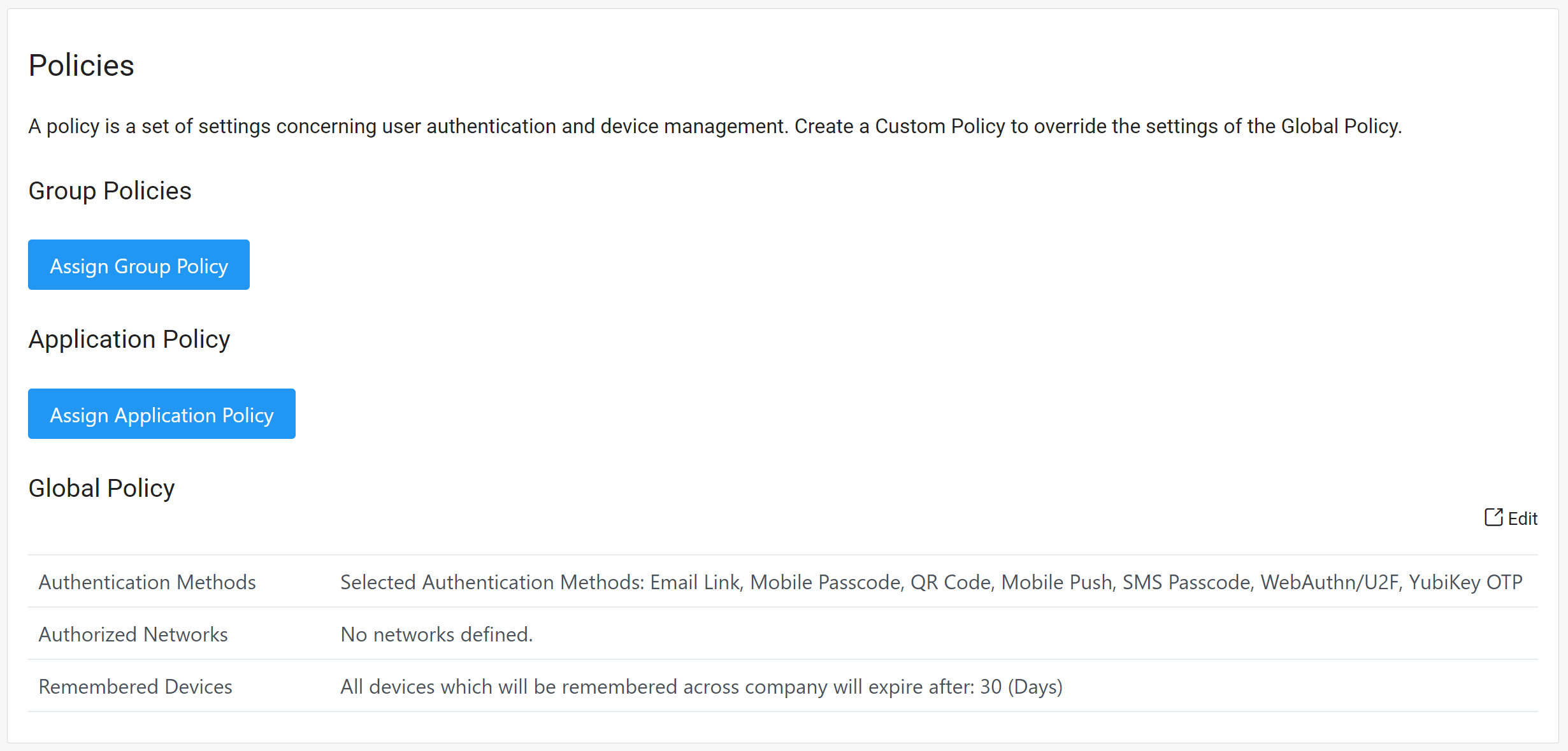Click the Edit icon for Global Policy
This screenshot has width=1568, height=751.
click(1493, 517)
